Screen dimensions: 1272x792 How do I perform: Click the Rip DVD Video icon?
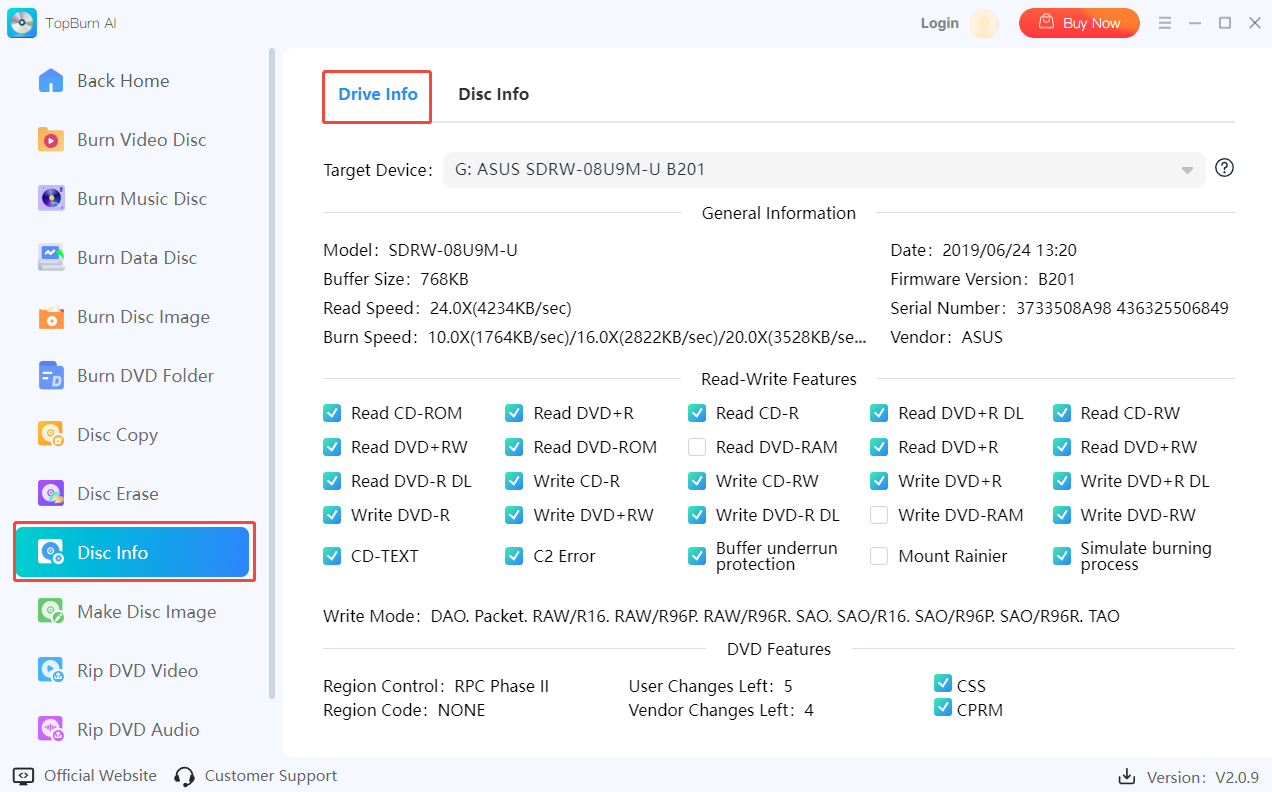(51, 671)
